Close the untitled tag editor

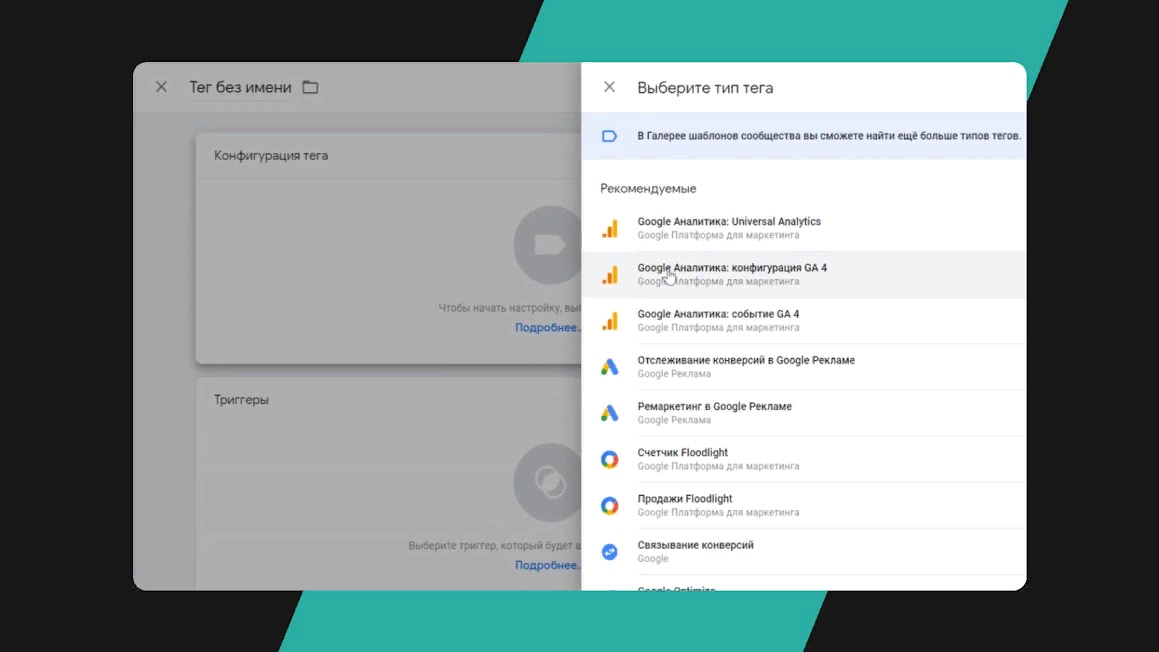click(x=161, y=87)
